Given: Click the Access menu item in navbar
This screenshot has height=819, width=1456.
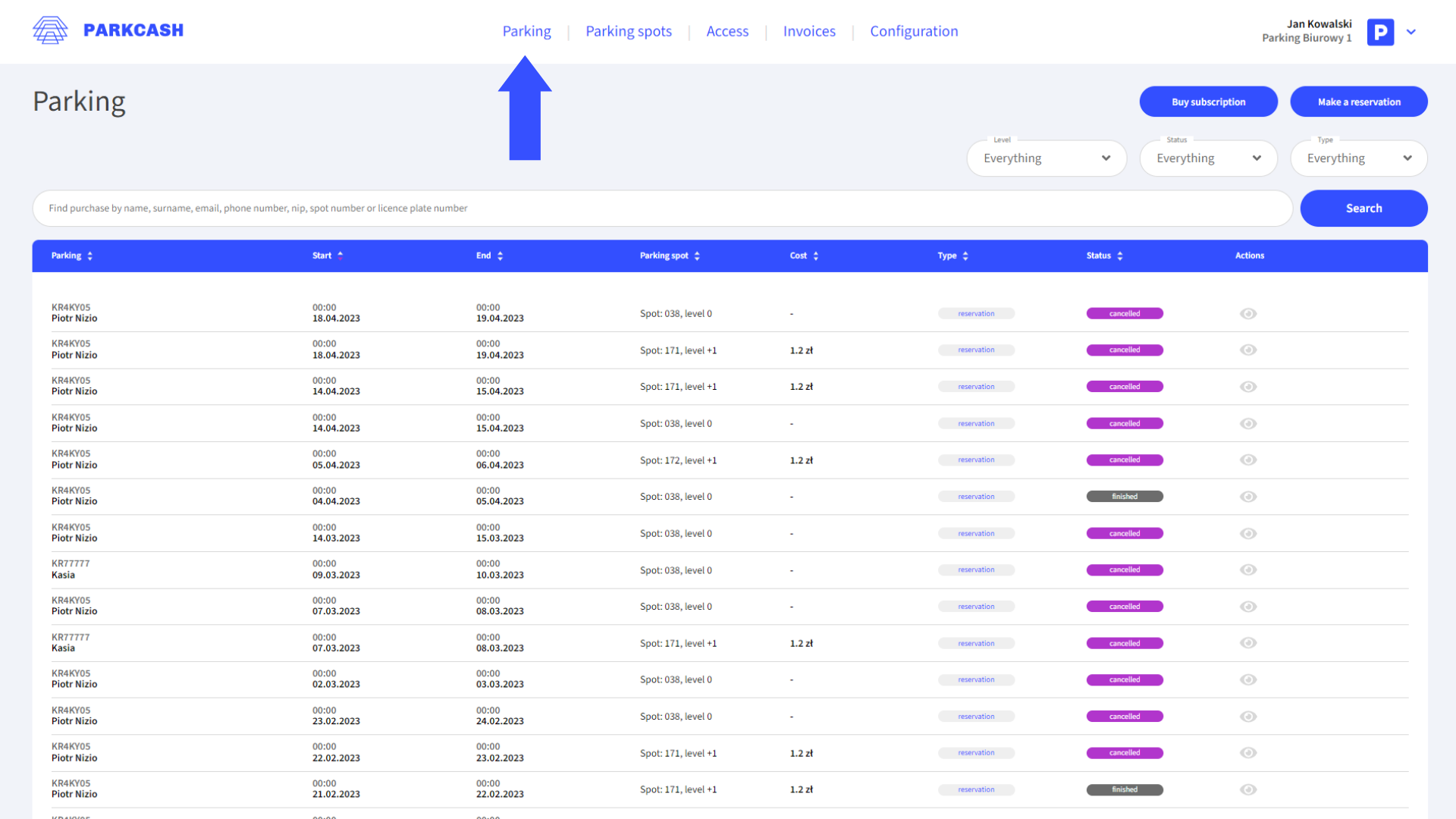Looking at the screenshot, I should point(728,31).
